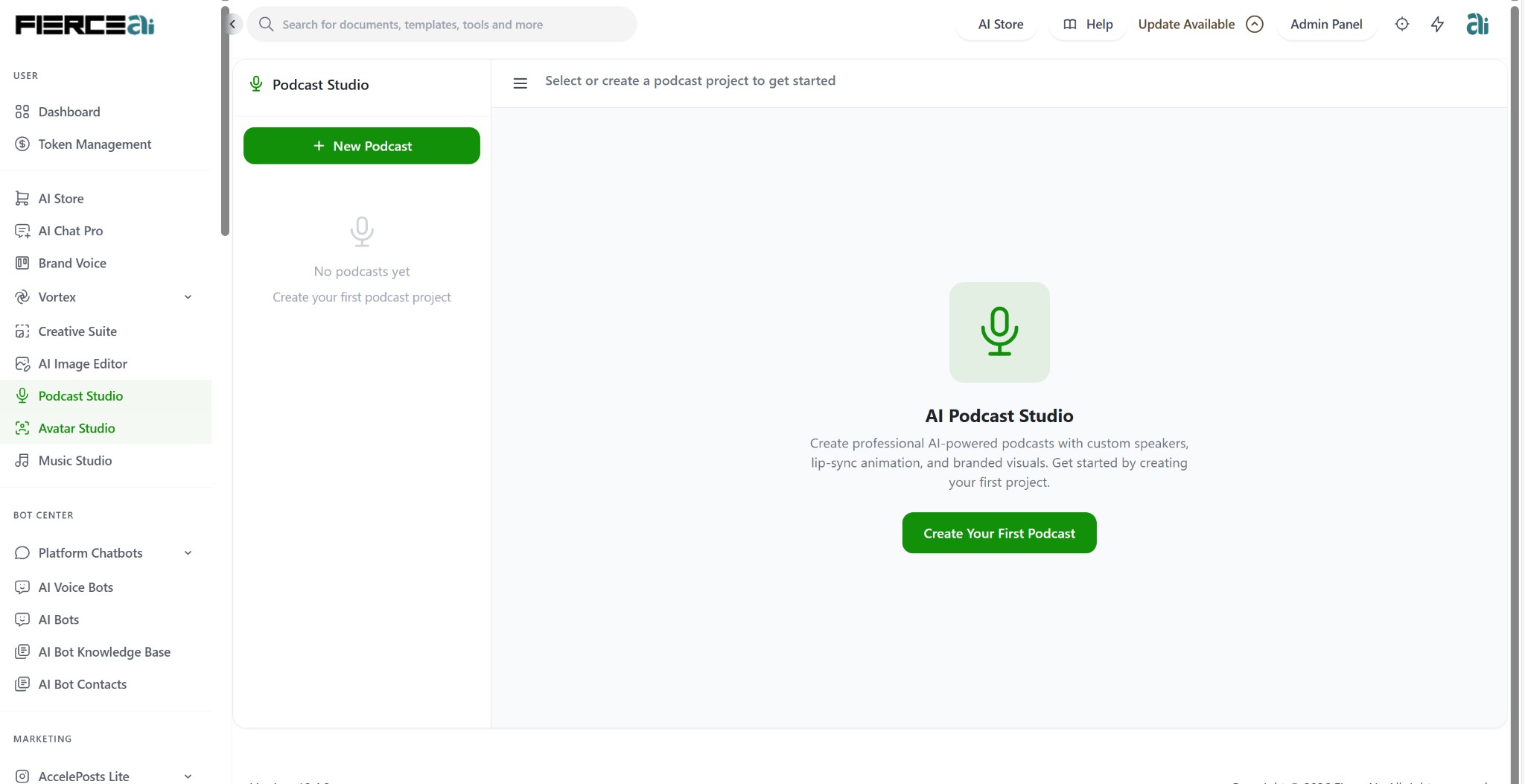This screenshot has width=1525, height=784.
Task: Click the lightning bolt icon in header
Action: point(1437,25)
